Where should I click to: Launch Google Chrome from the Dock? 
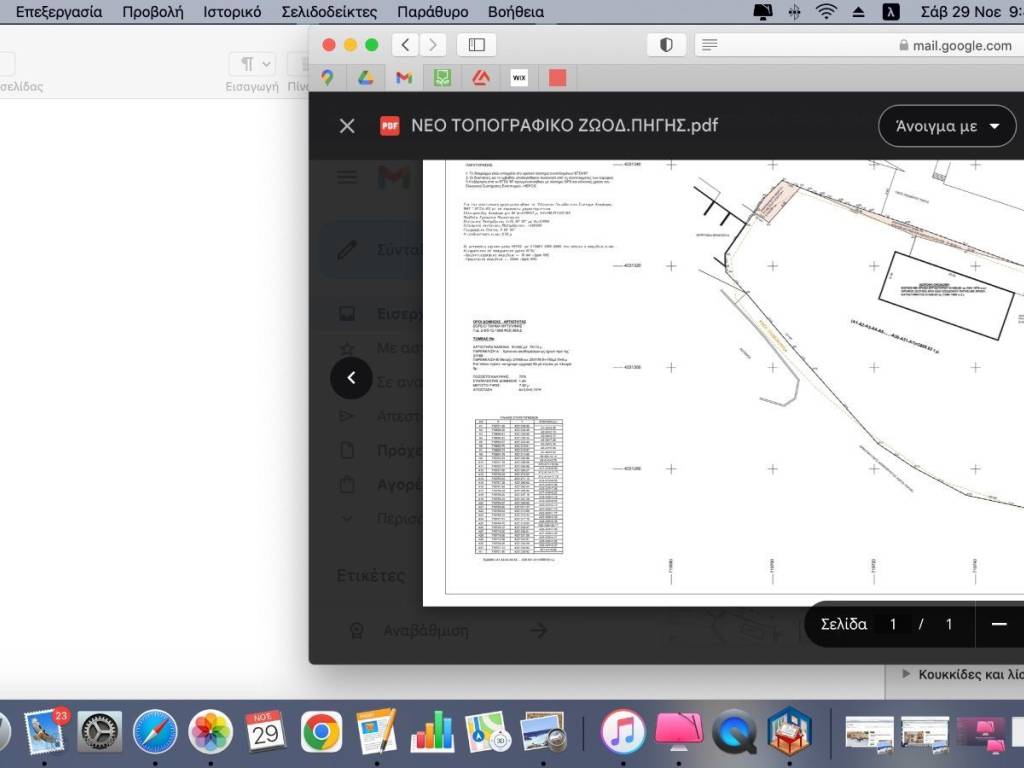pos(321,733)
